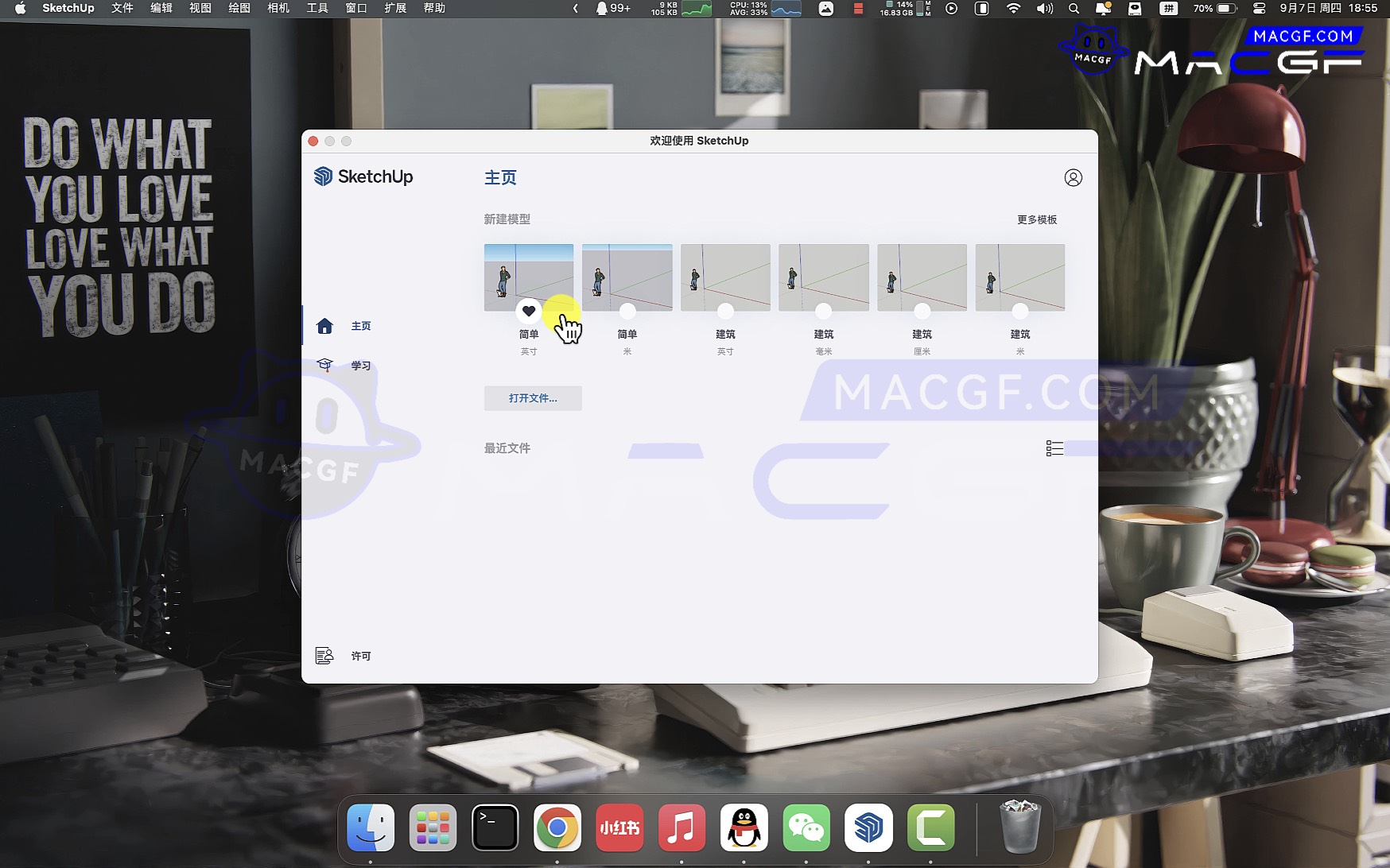Open SketchUp from the Dock
Image resolution: width=1390 pixels, height=868 pixels.
tap(868, 828)
